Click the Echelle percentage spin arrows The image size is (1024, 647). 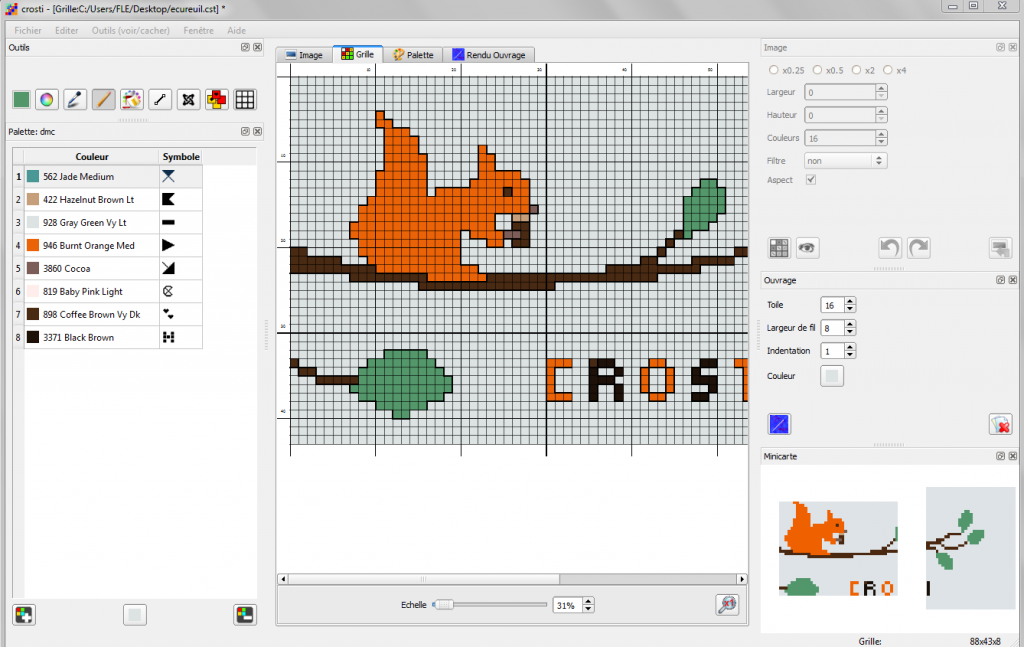tap(588, 605)
